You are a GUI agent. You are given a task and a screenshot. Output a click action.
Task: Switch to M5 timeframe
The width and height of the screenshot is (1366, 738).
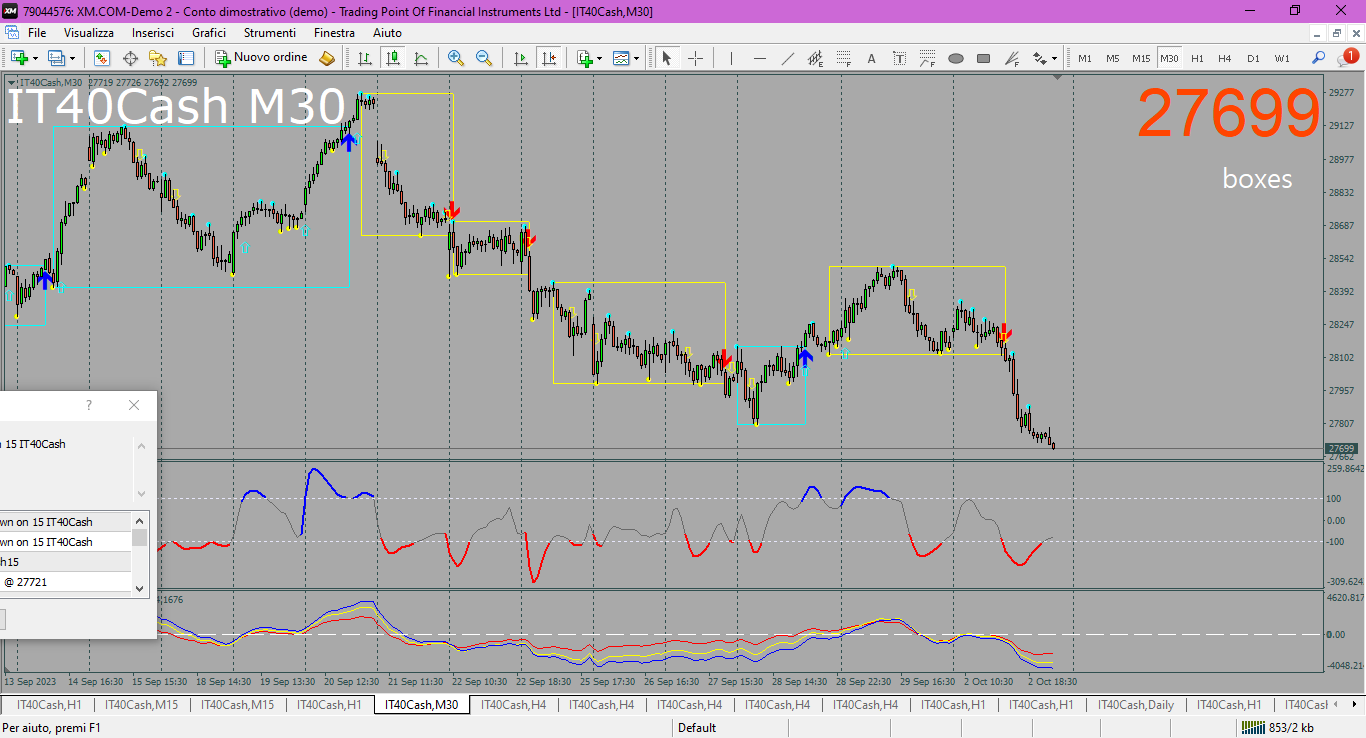(x=1113, y=58)
